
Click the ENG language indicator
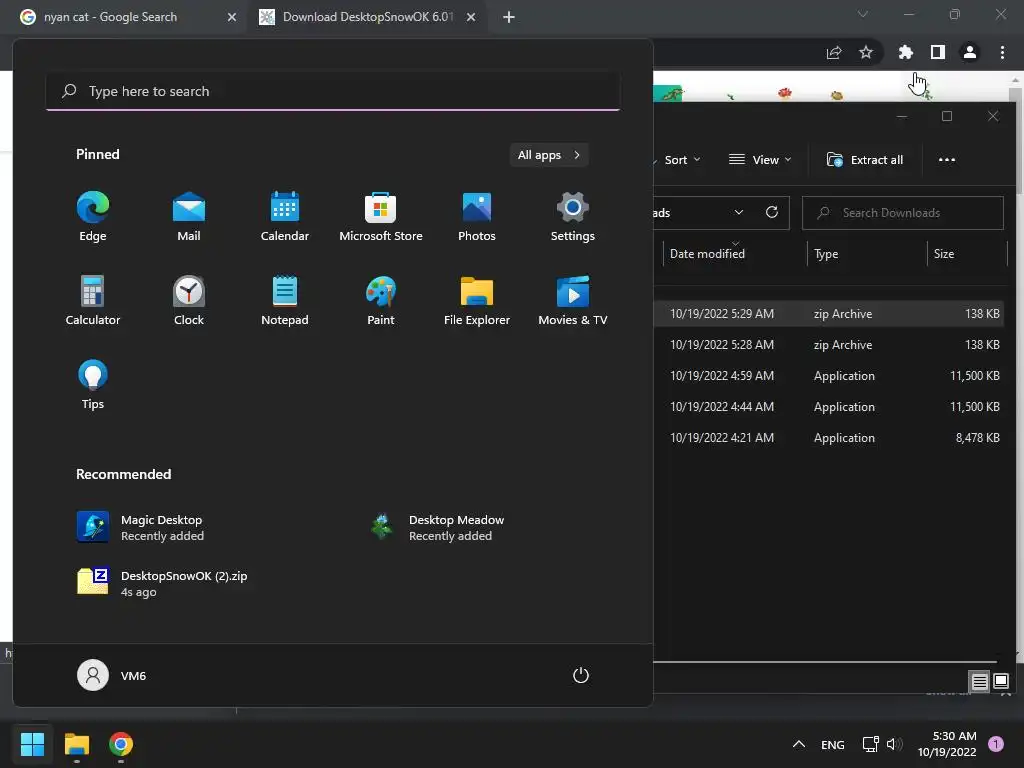point(832,744)
